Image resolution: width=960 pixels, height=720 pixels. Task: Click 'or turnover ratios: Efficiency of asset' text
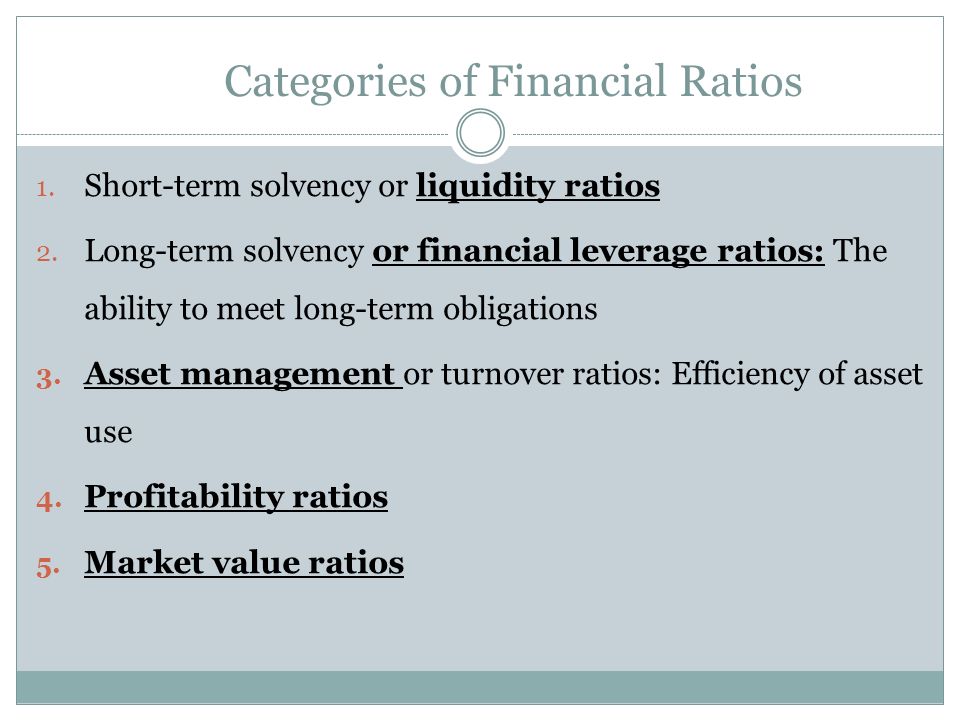click(663, 373)
